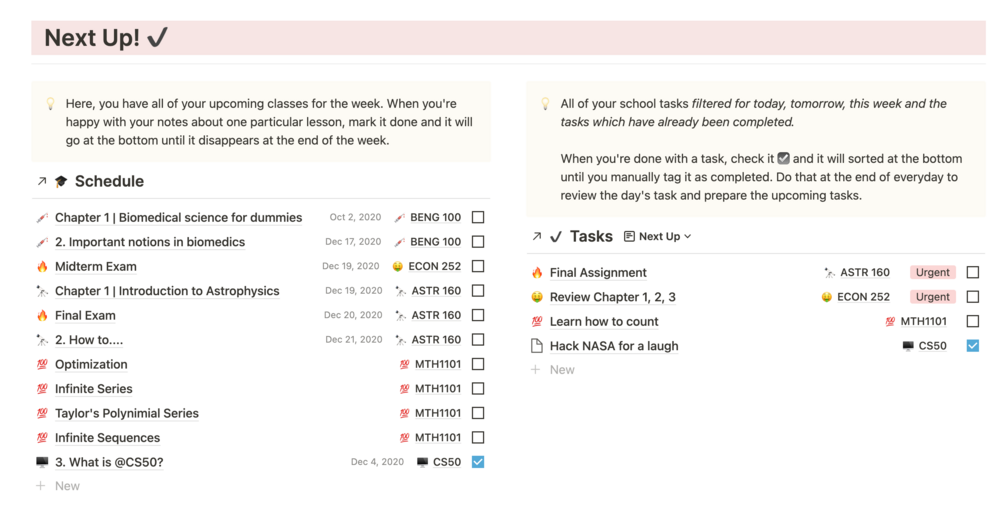Click the arrow icon next to Schedule heading
The image size is (1005, 520).
pos(41,181)
